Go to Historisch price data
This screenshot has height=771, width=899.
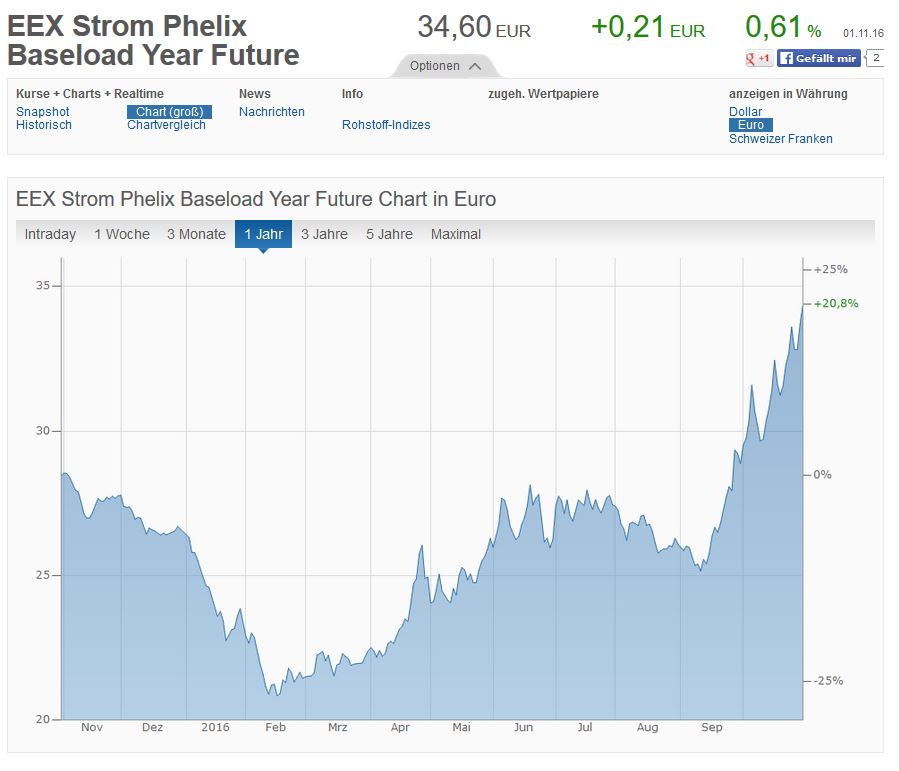[x=44, y=125]
